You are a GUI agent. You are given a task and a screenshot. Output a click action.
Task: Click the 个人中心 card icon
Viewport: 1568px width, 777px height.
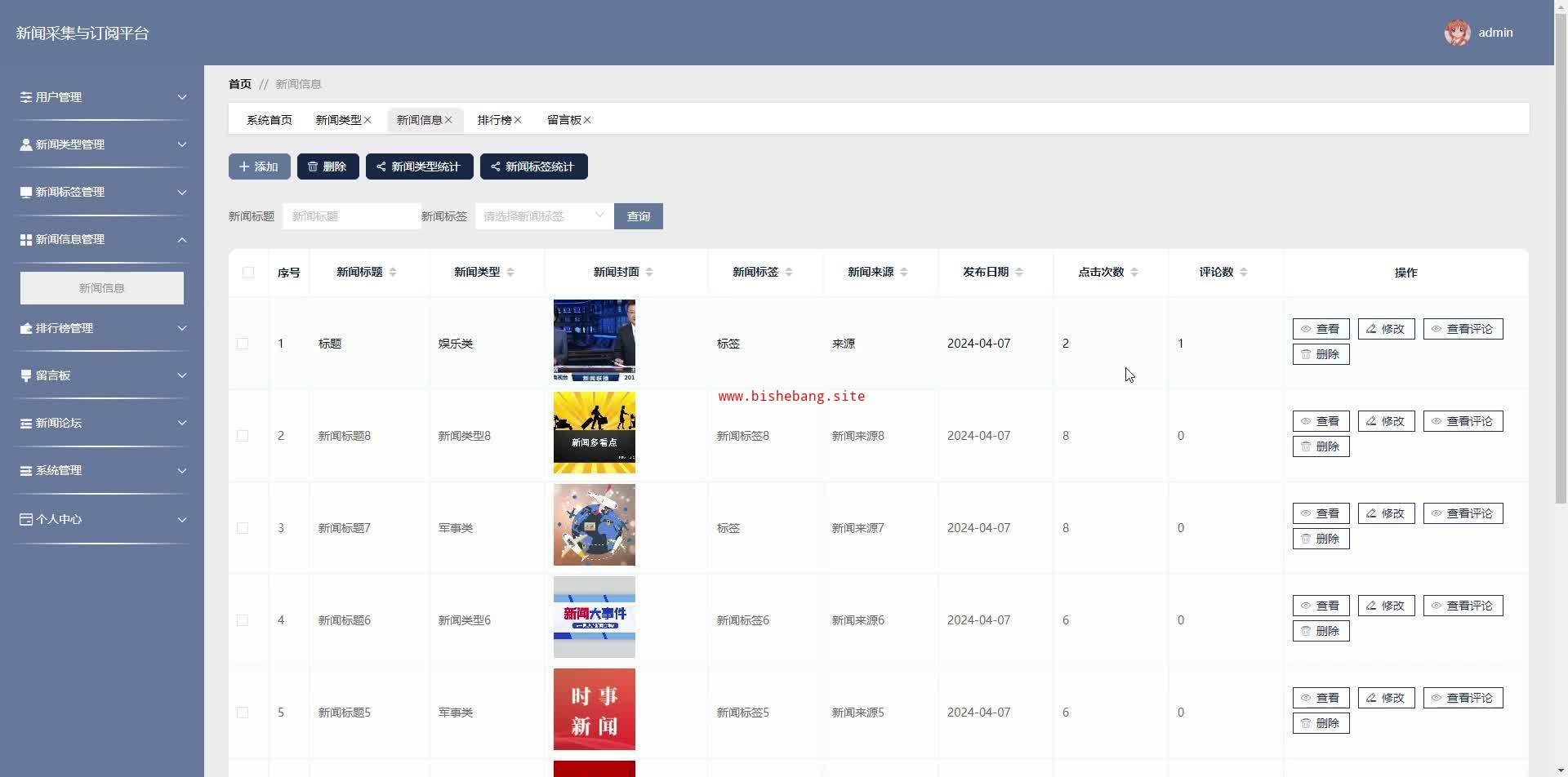point(26,519)
